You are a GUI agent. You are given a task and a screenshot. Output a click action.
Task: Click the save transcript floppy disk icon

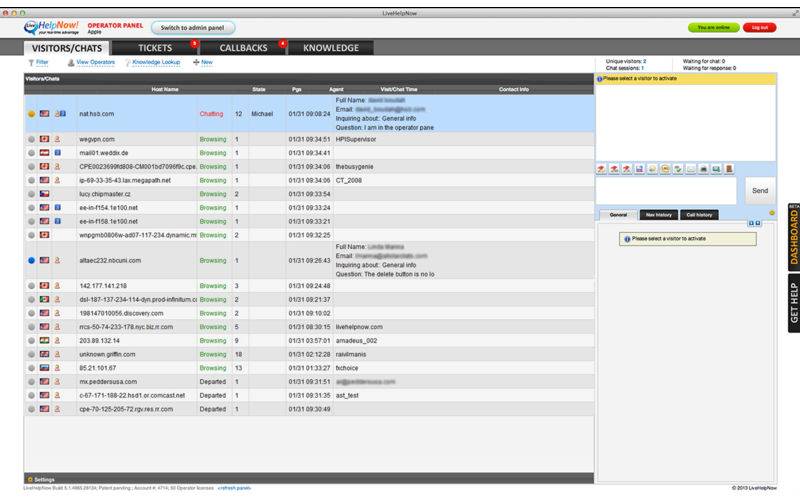pos(640,169)
